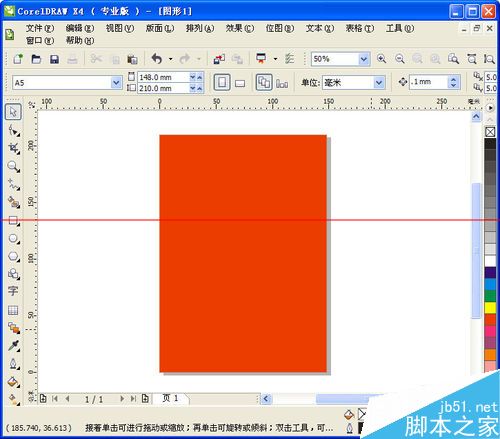
Task: Open the 文件 (File) menu
Action: [x=40, y=28]
